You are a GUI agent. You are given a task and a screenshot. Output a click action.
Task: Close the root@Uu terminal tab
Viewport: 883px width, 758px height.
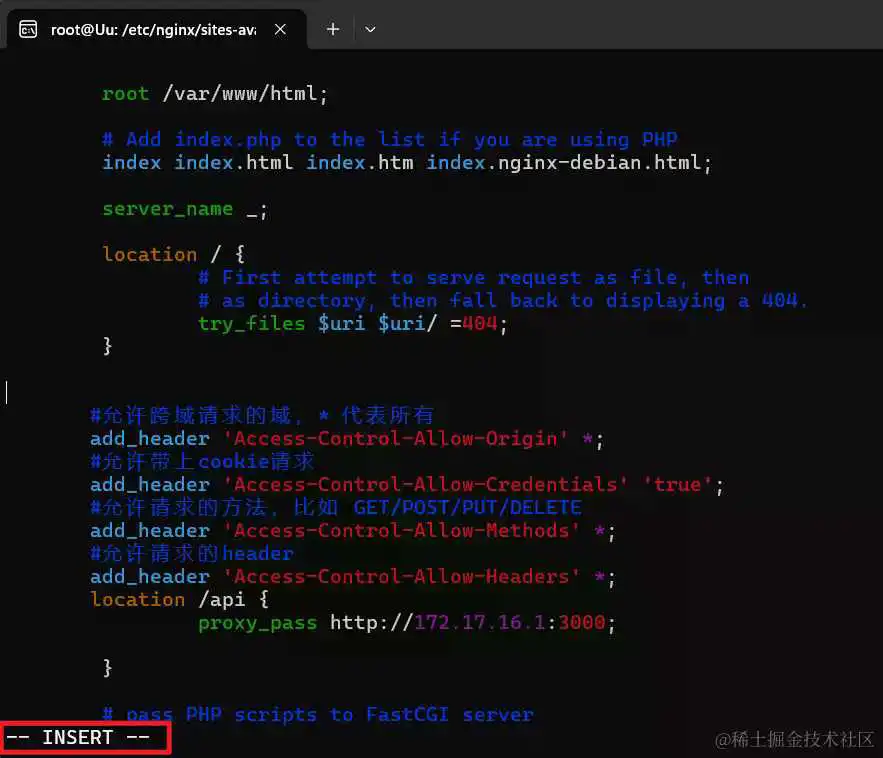281,29
